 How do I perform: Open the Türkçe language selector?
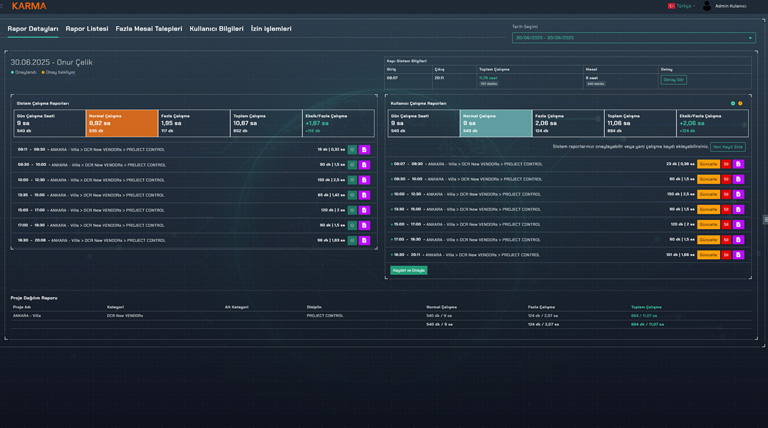click(681, 6)
